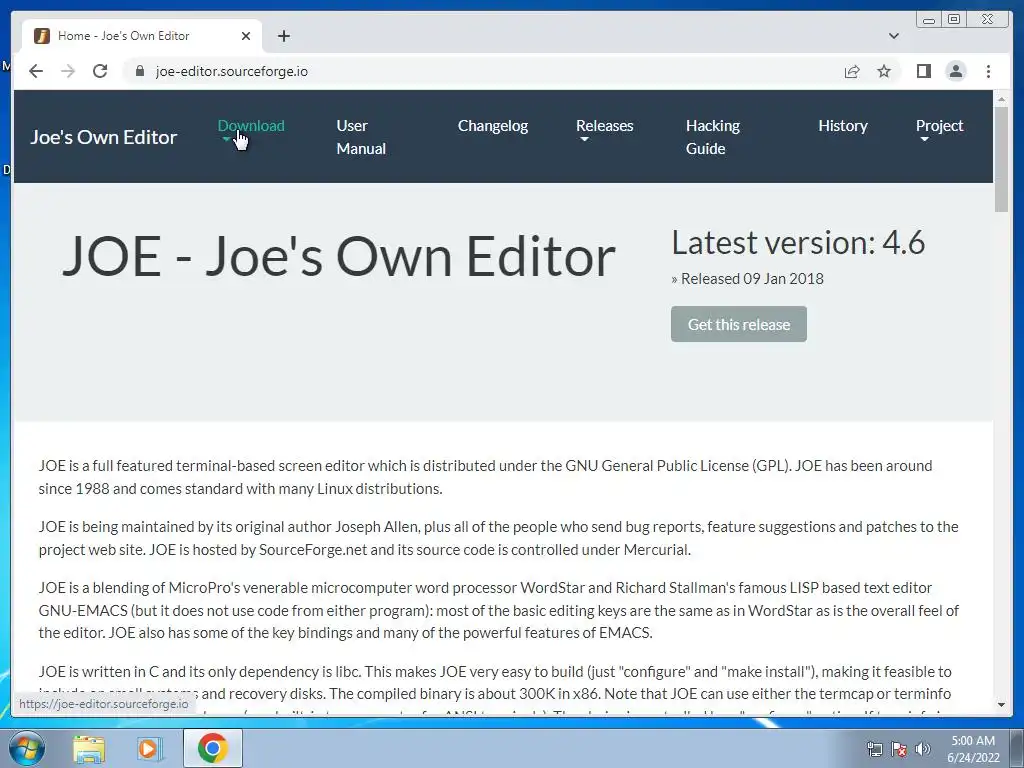1024x768 pixels.
Task: Click the Chrome taskbar icon
Action: tap(212, 748)
